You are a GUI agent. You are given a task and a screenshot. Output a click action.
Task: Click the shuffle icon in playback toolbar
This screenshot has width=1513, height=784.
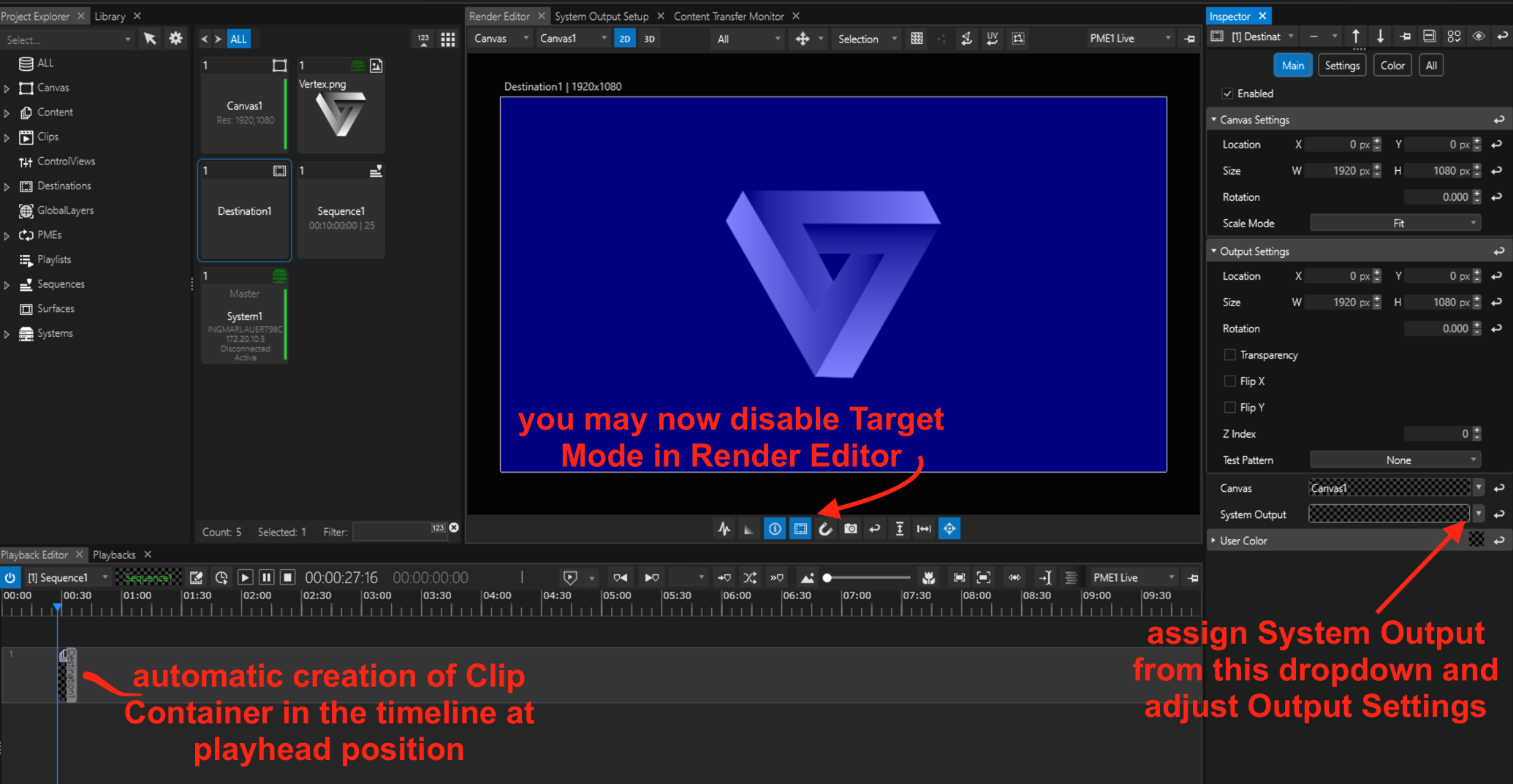[x=750, y=578]
